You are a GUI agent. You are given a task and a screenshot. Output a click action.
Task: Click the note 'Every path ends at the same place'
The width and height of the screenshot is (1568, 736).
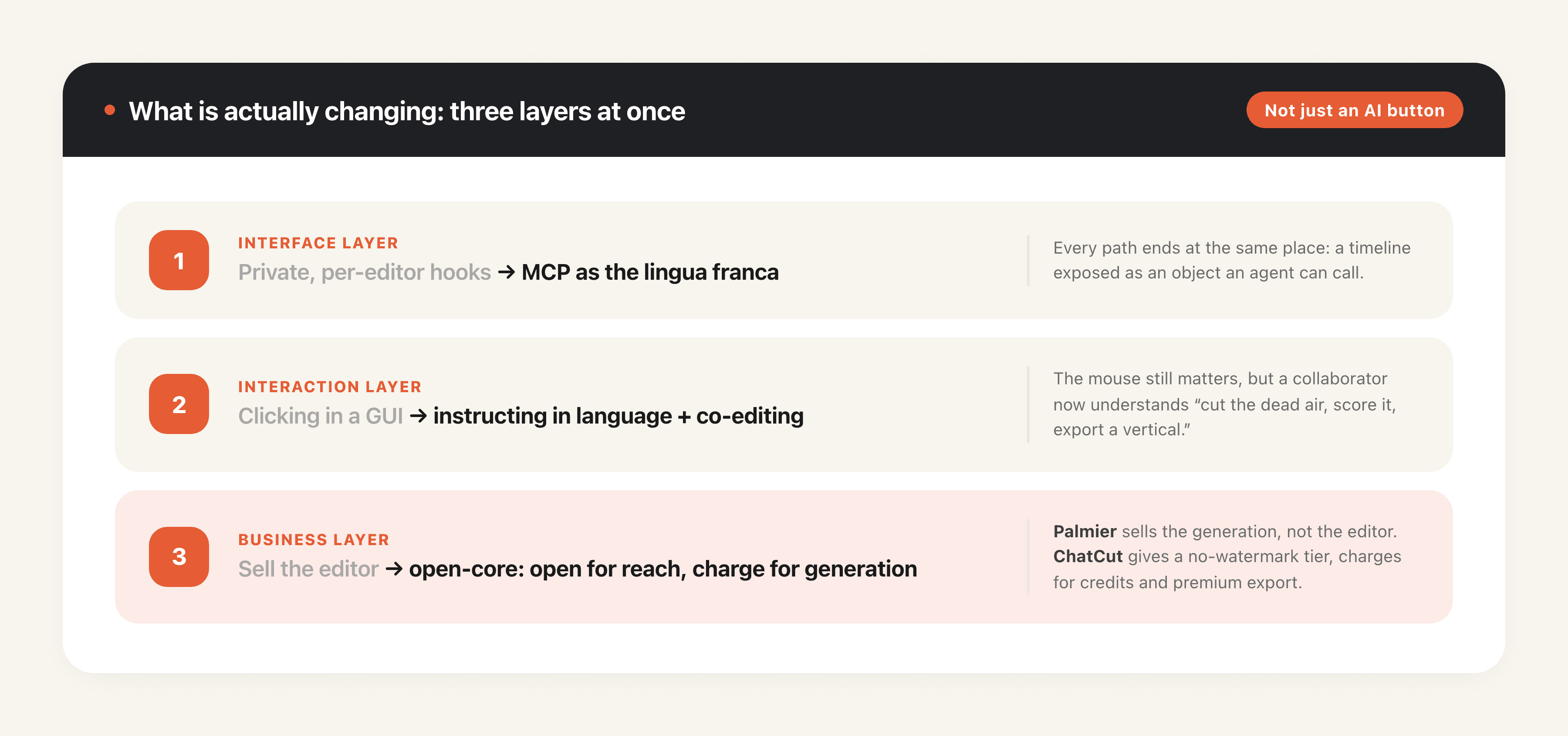[x=1231, y=260]
